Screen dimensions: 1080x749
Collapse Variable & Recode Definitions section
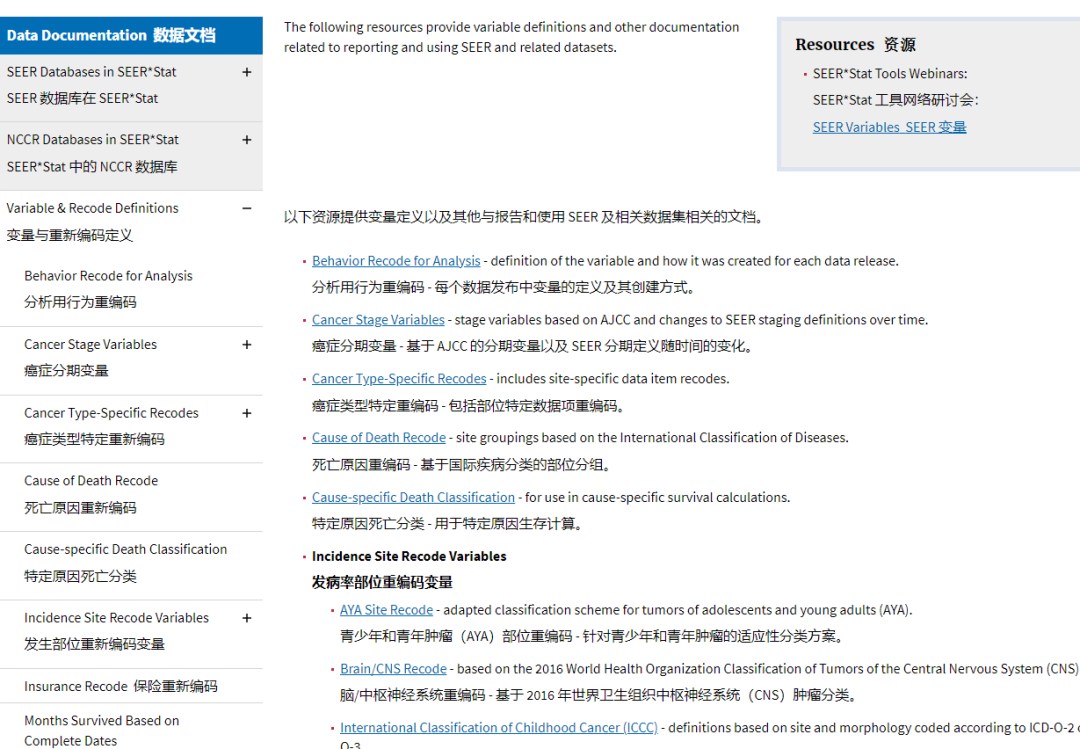247,208
